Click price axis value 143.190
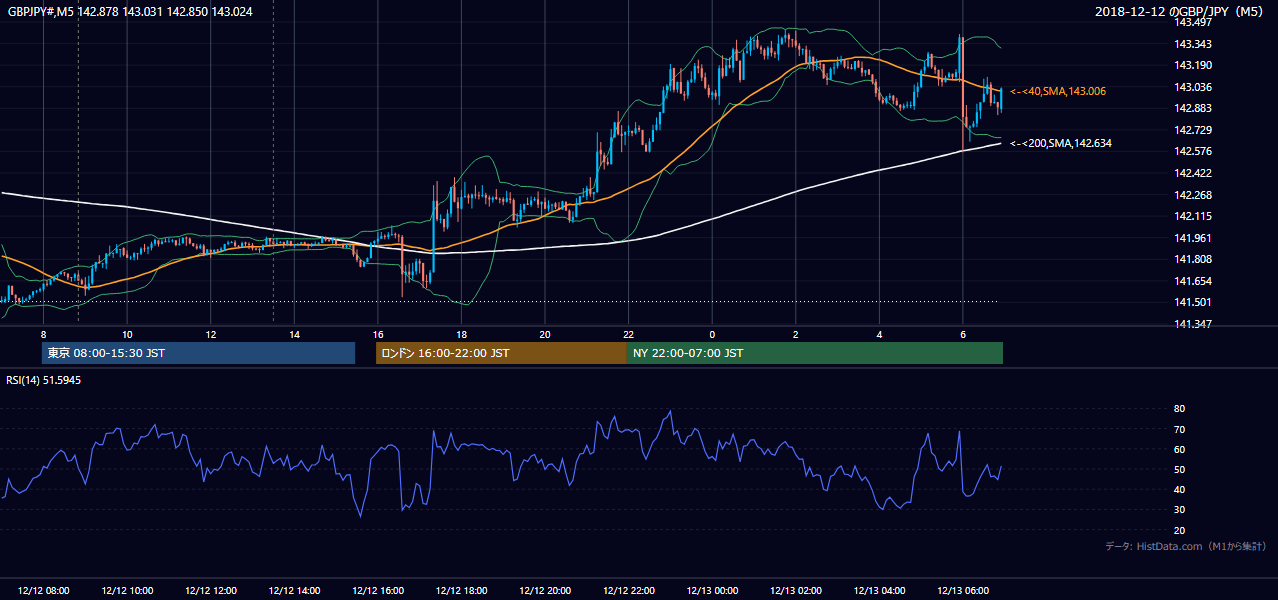 click(x=1193, y=65)
